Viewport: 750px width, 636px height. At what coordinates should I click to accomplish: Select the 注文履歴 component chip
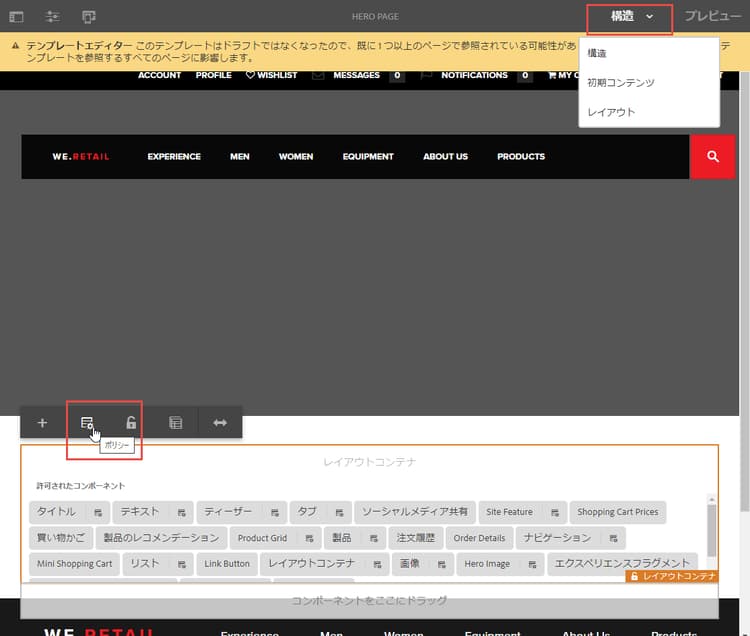416,538
